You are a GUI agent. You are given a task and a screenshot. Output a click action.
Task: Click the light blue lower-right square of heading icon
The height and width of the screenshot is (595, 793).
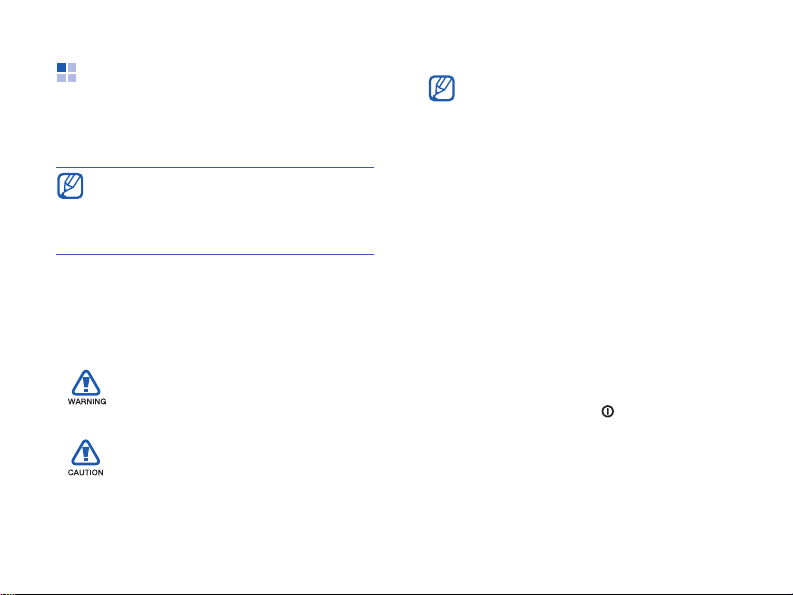72,78
